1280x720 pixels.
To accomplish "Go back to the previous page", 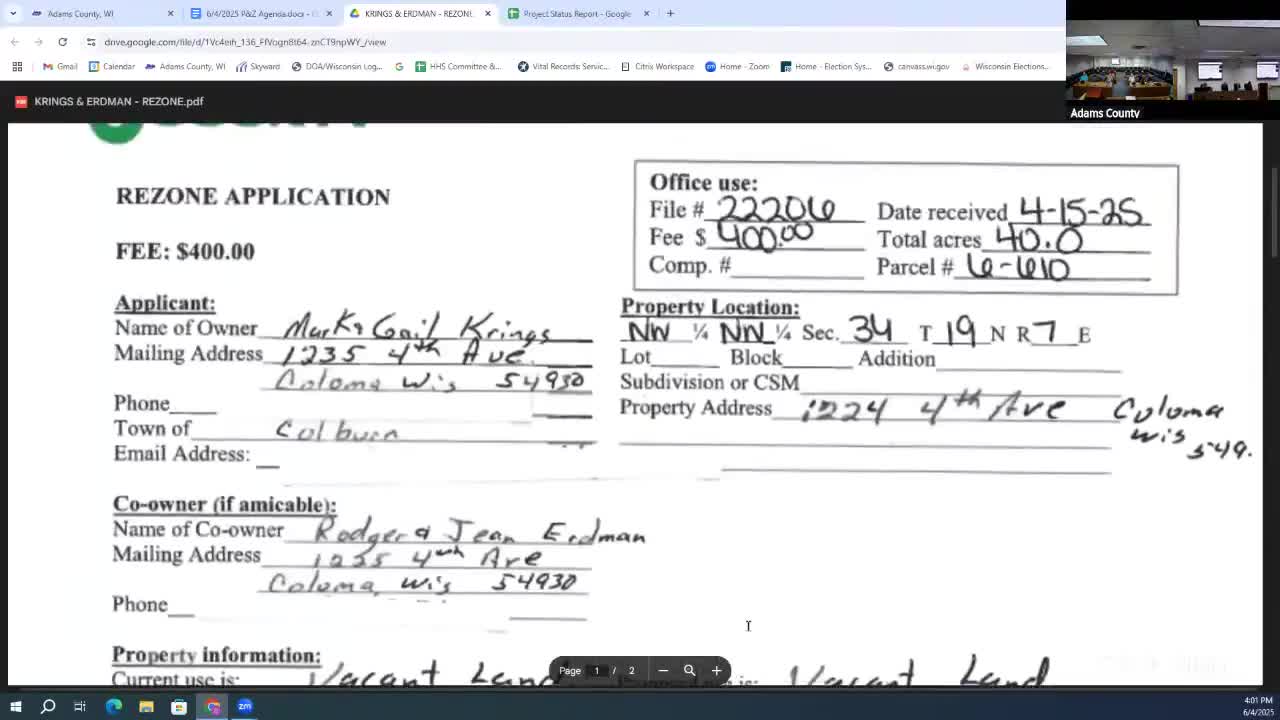I will [x=15, y=42].
